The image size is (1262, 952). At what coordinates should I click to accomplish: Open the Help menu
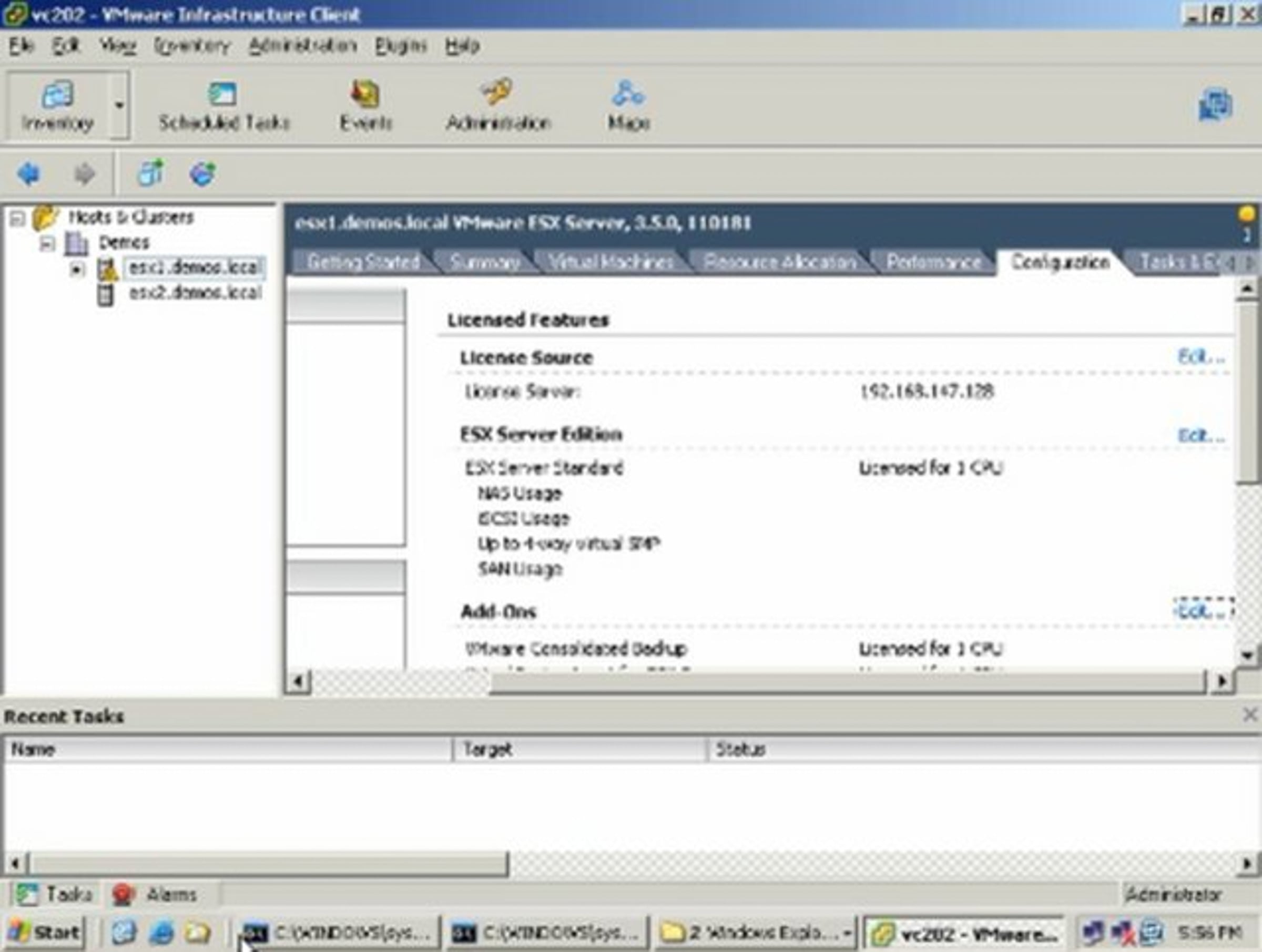click(462, 45)
